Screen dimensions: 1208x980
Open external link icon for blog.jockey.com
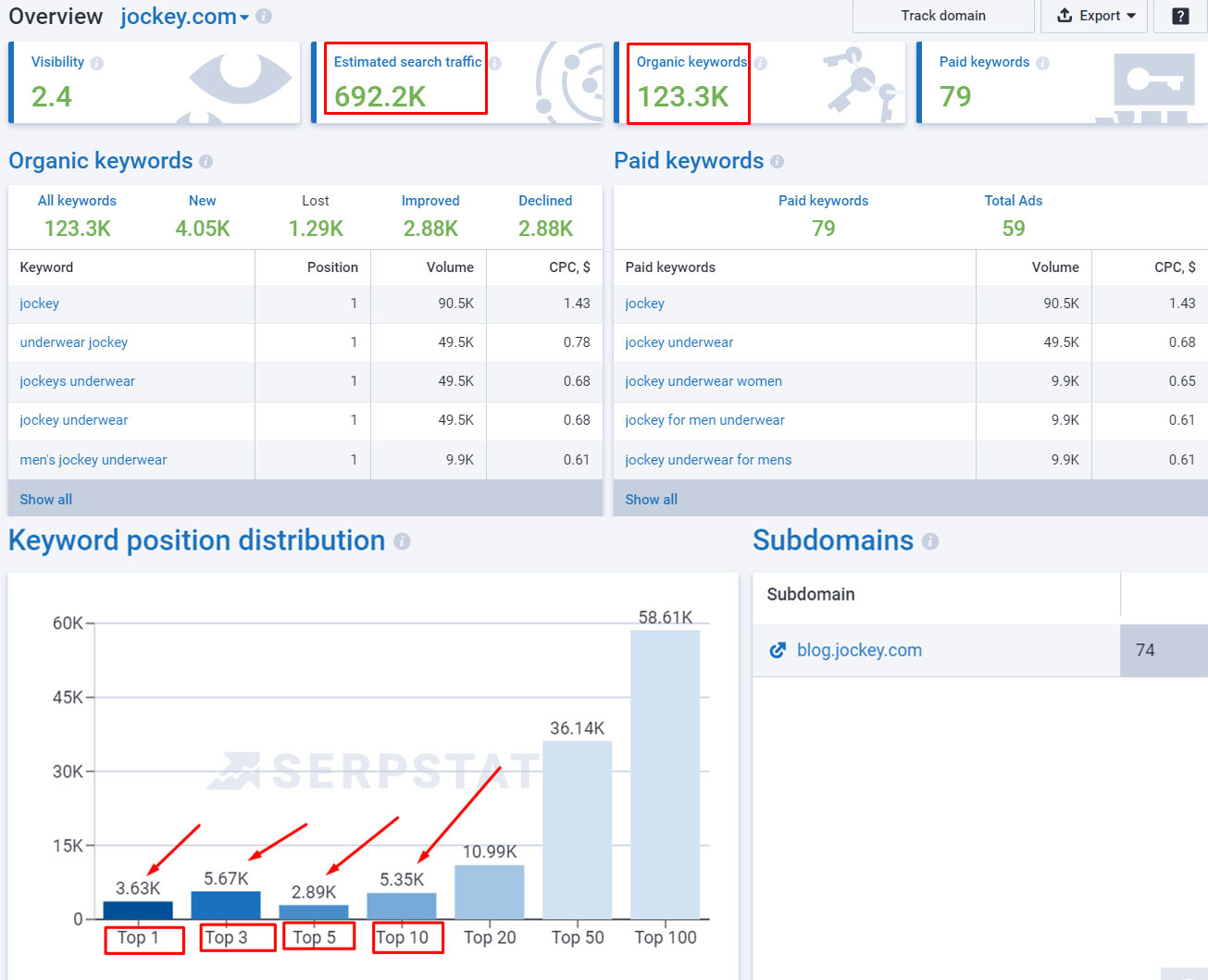point(778,651)
